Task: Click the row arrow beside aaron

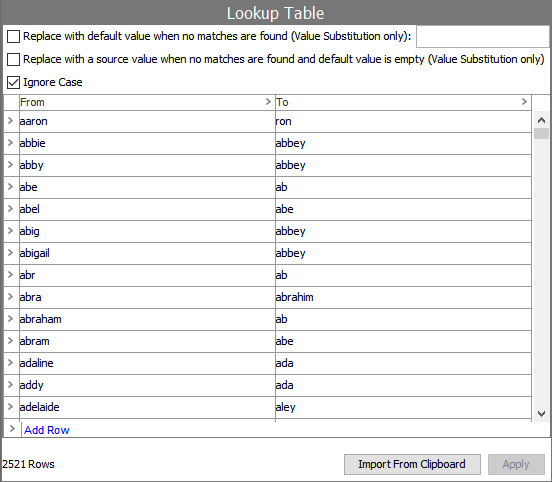Action: tap(10, 121)
